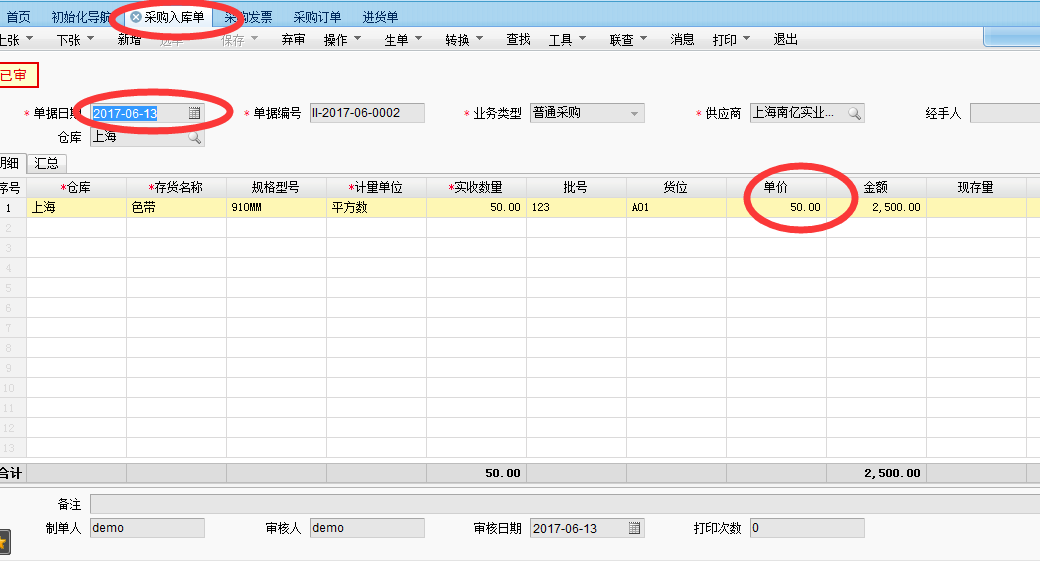Viewport: 1040px width, 561px height.
Task: Click the 仓库 lookup magnifier icon
Action: click(x=194, y=137)
